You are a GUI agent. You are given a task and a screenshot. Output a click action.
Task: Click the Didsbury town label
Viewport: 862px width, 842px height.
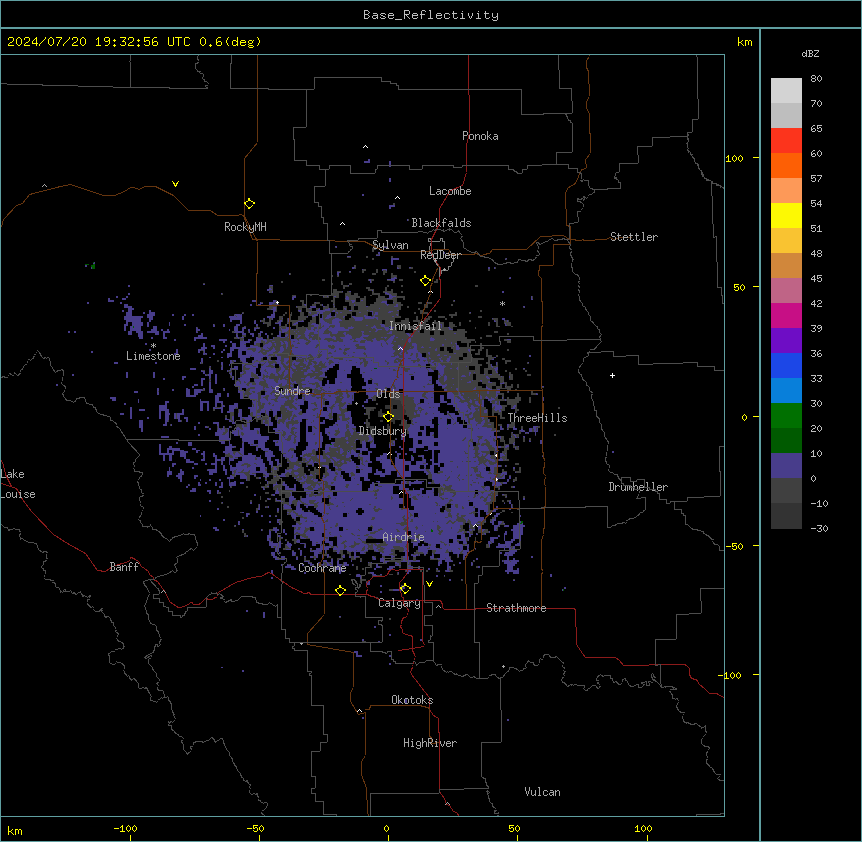pos(382,431)
